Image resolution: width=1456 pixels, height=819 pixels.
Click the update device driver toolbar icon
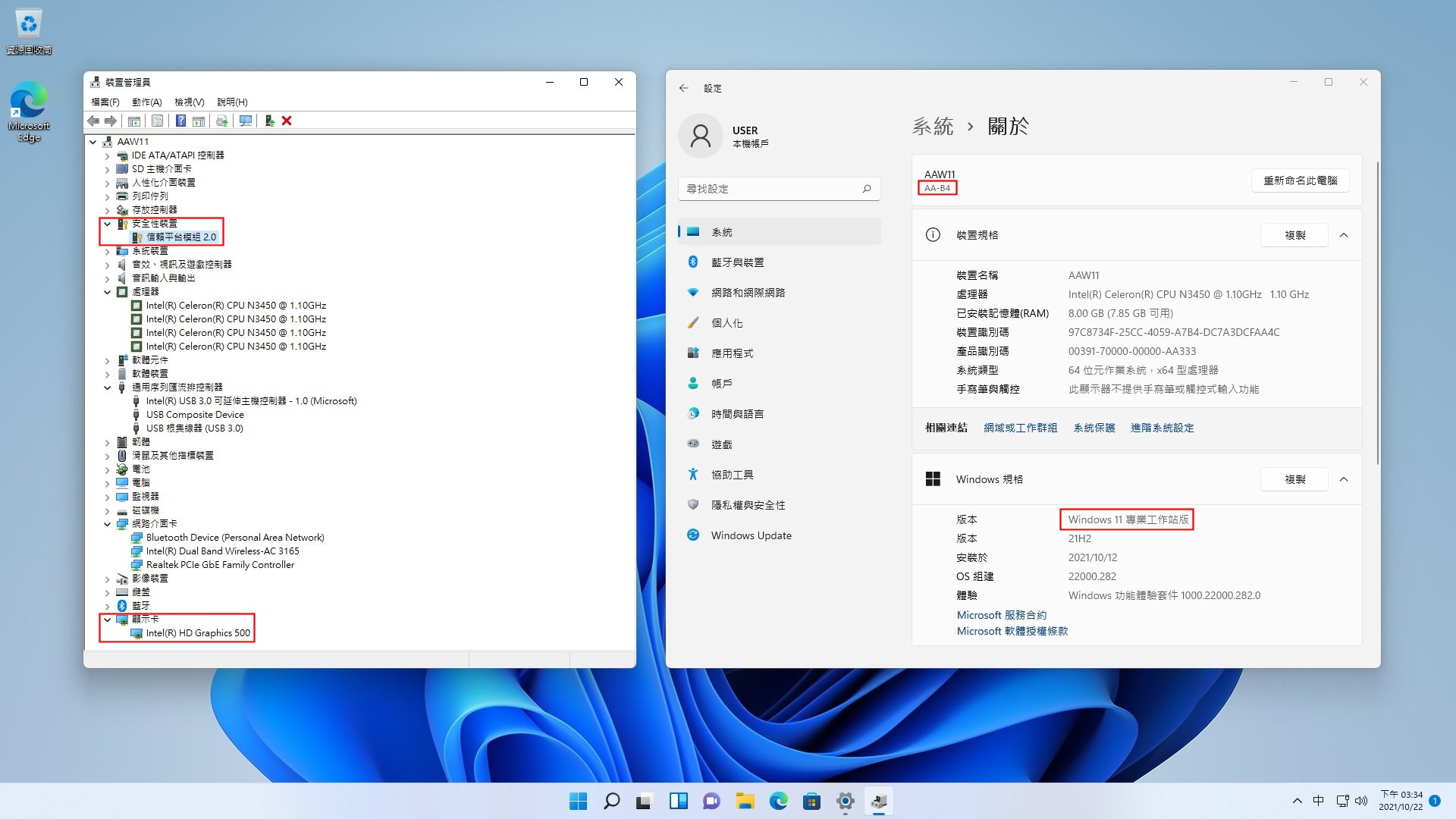(x=269, y=121)
